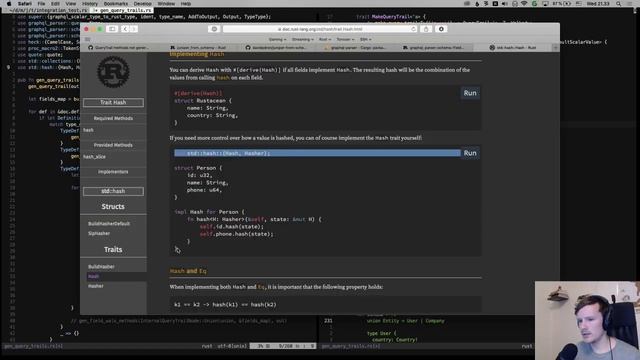
Task: Open Hash trait link under Traits
Action: pos(93,276)
